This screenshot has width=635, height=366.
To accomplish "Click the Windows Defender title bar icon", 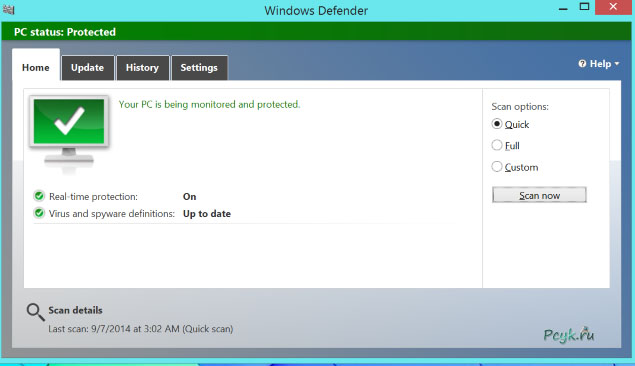I will tap(9, 9).
